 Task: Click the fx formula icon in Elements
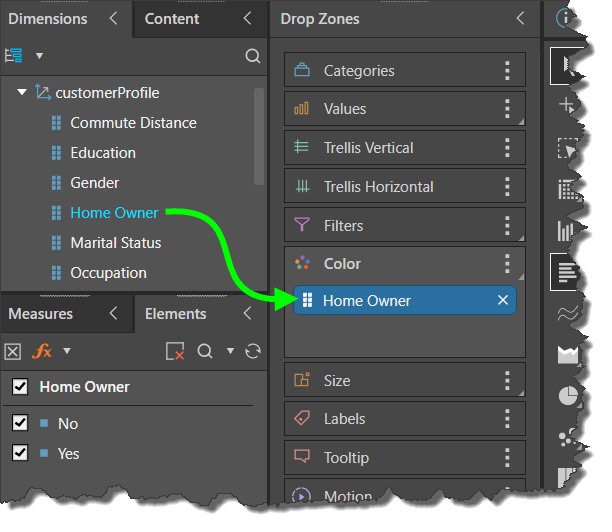click(x=42, y=351)
